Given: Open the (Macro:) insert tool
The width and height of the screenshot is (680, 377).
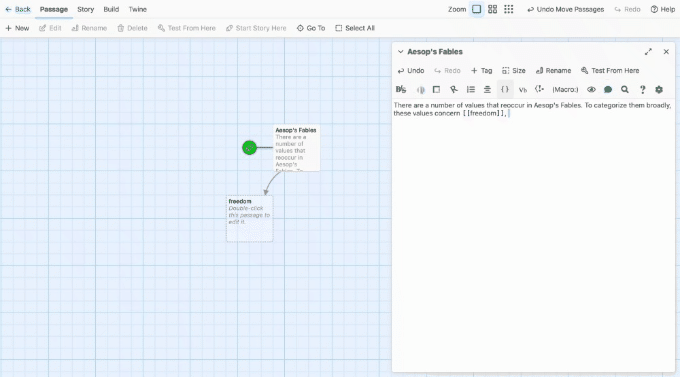Looking at the screenshot, I should pyautogui.click(x=565, y=90).
